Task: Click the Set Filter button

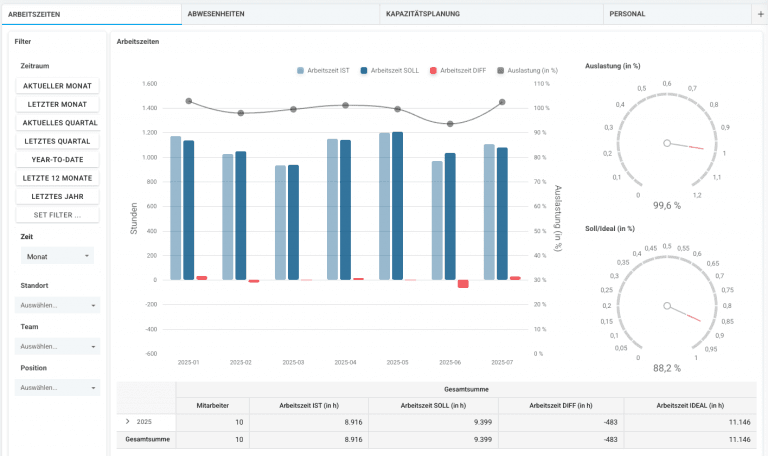Action: [x=57, y=215]
